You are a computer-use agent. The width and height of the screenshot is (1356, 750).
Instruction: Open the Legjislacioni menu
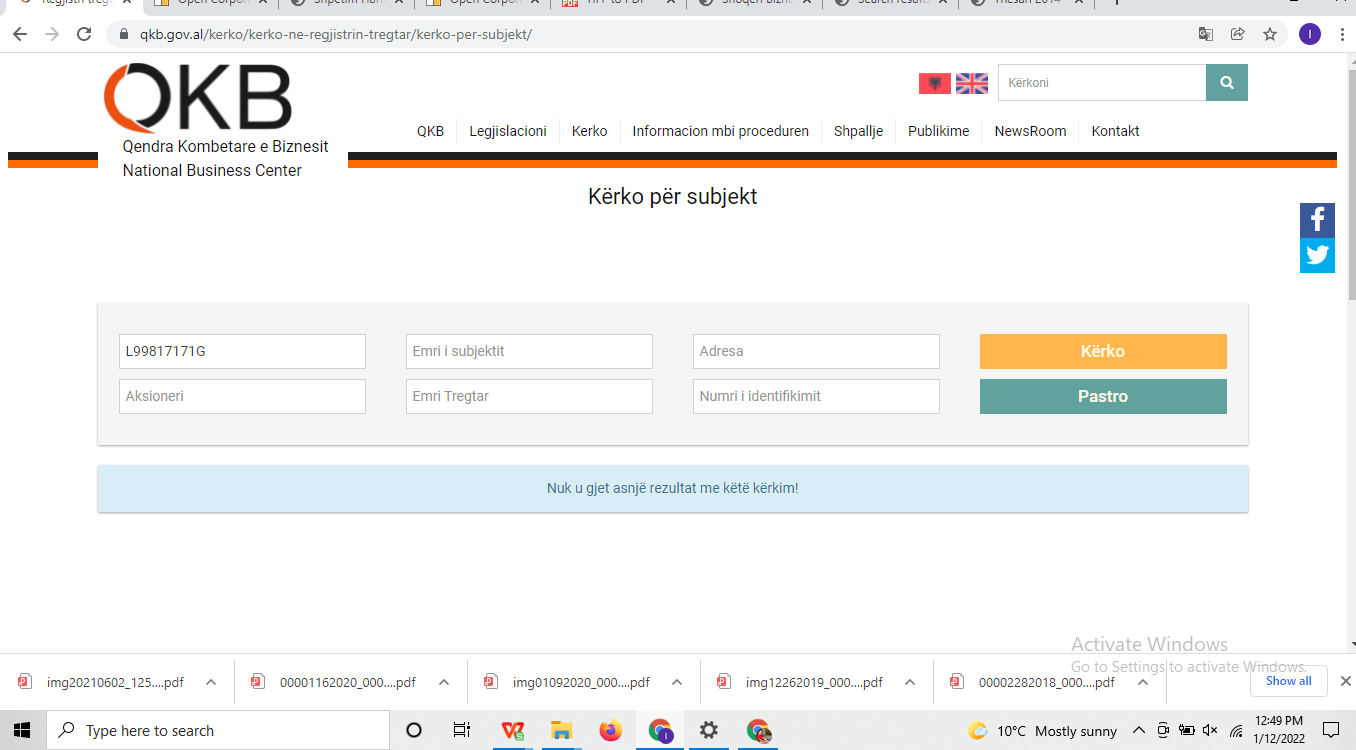[508, 131]
